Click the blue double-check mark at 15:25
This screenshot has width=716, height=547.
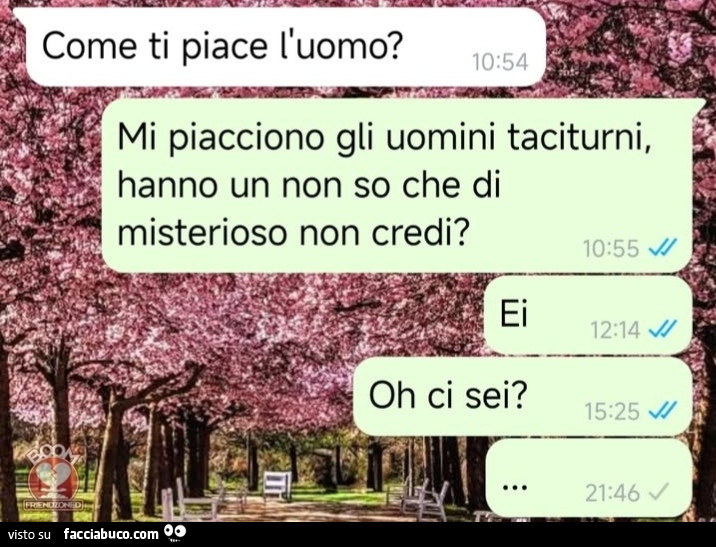pos(663,410)
